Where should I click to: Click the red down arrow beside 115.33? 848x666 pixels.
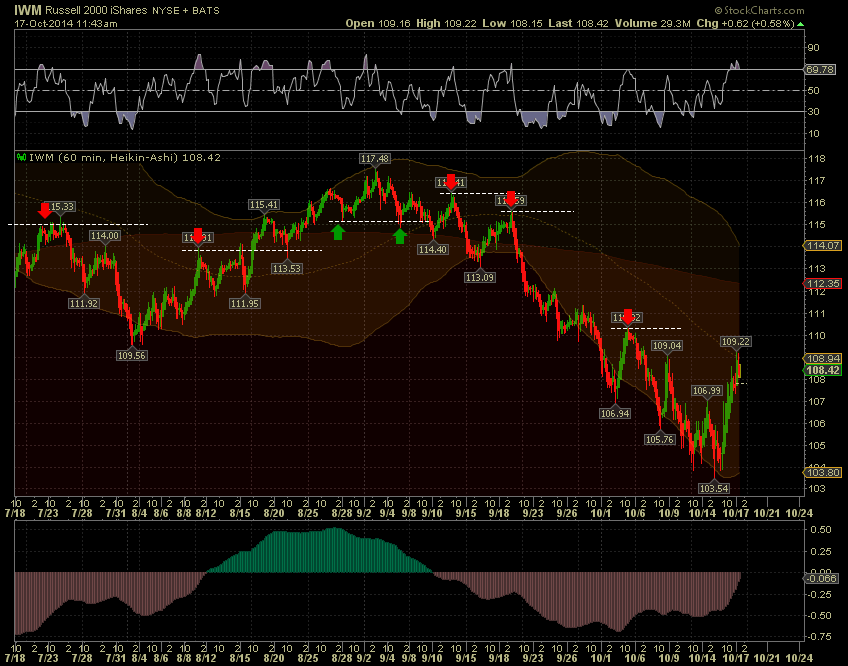tap(45, 210)
